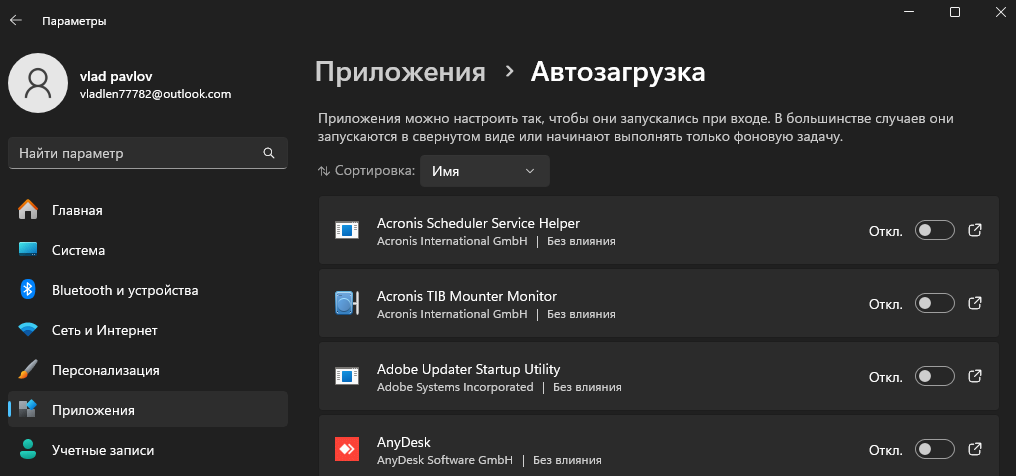Open Сеть и Интернет section
1016x476 pixels.
[x=148, y=330]
